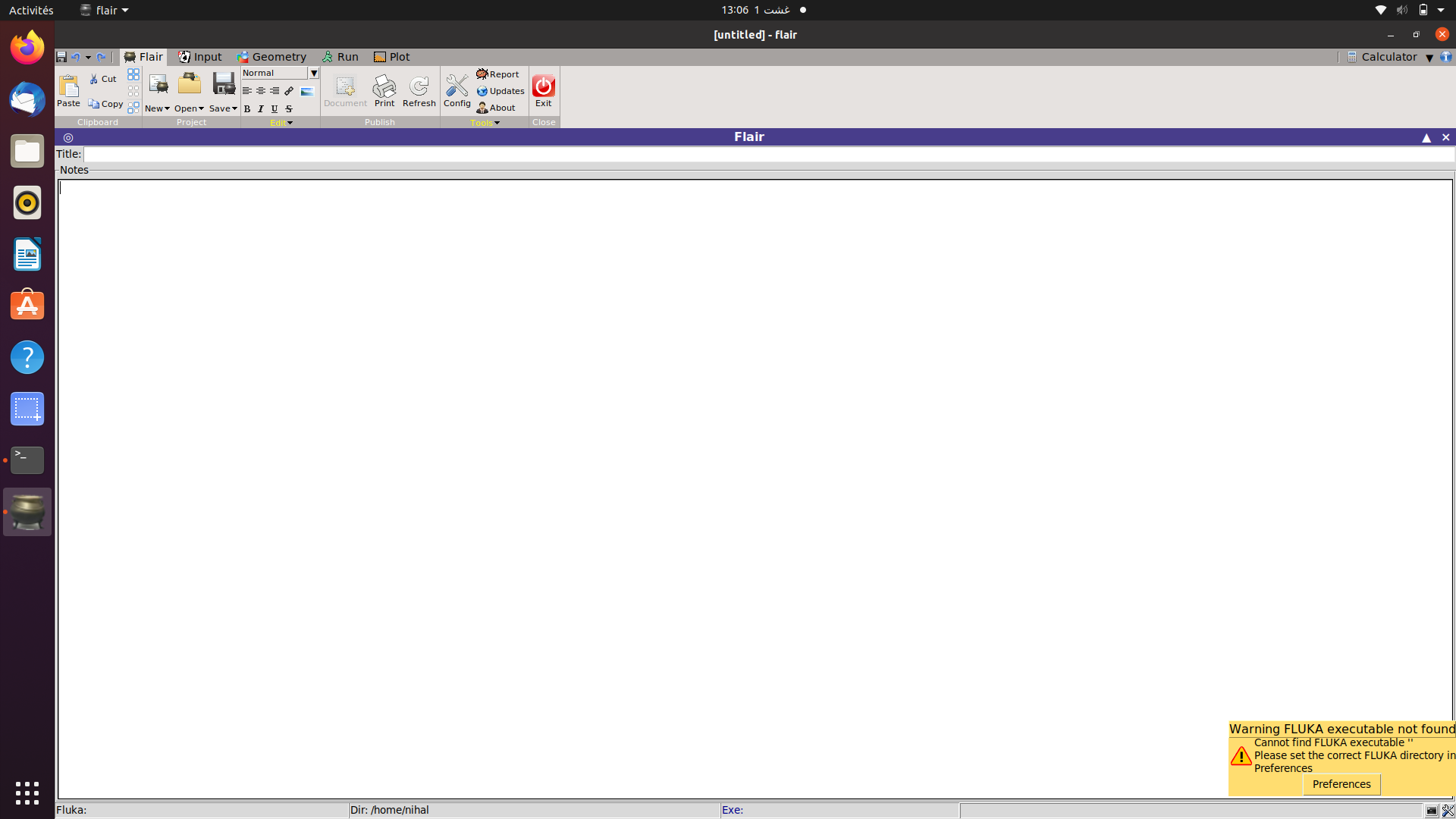This screenshot has width=1456, height=819.
Task: Click the Report bug button
Action: coord(498,74)
